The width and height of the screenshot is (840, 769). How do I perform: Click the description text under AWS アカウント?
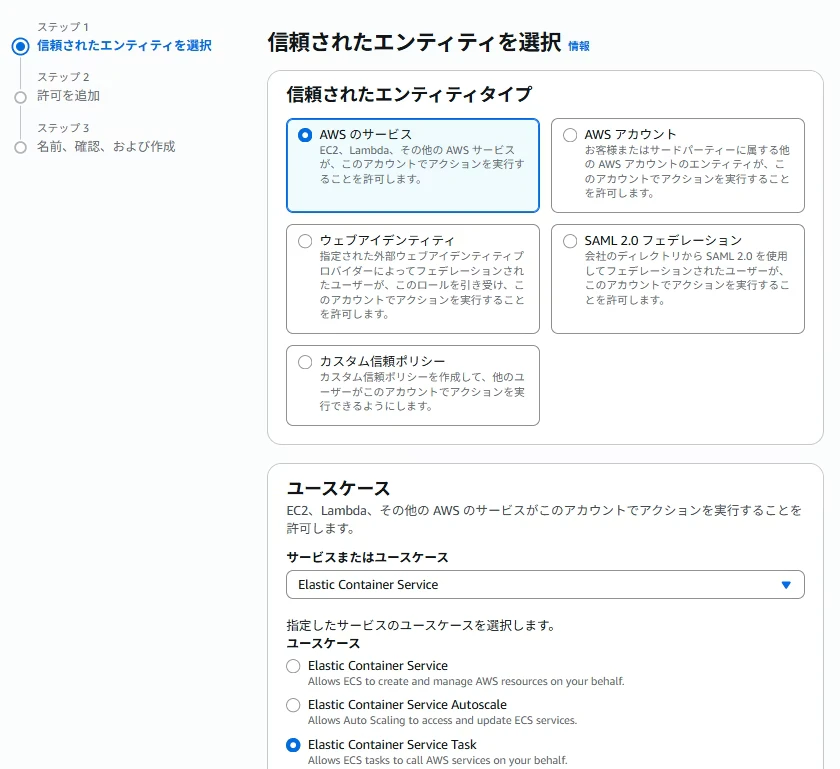point(687,171)
